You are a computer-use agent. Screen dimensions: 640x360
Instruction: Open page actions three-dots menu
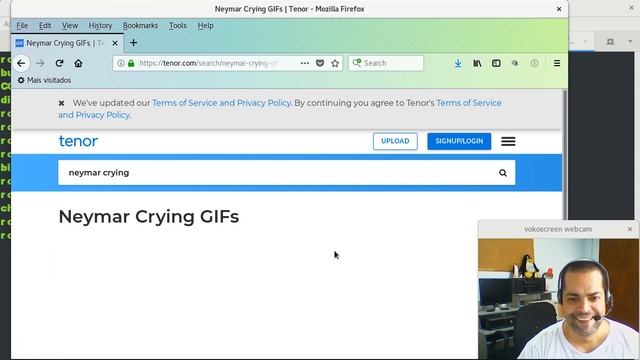coord(304,63)
